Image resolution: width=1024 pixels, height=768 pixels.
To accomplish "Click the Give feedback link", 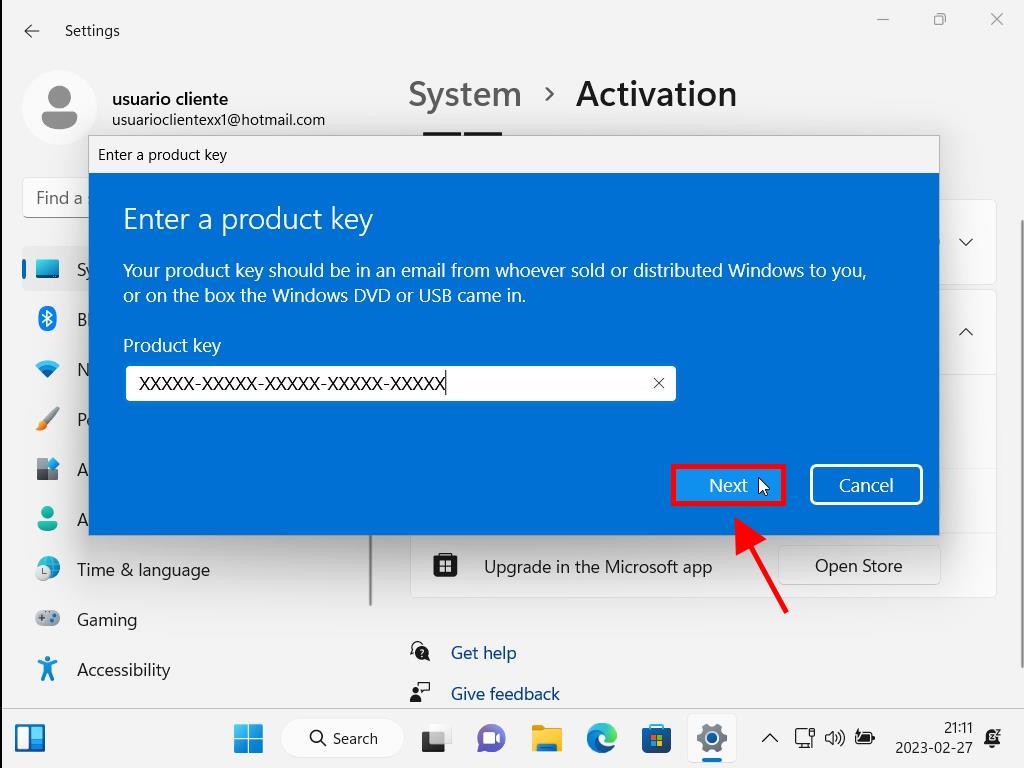I will pyautogui.click(x=505, y=694).
